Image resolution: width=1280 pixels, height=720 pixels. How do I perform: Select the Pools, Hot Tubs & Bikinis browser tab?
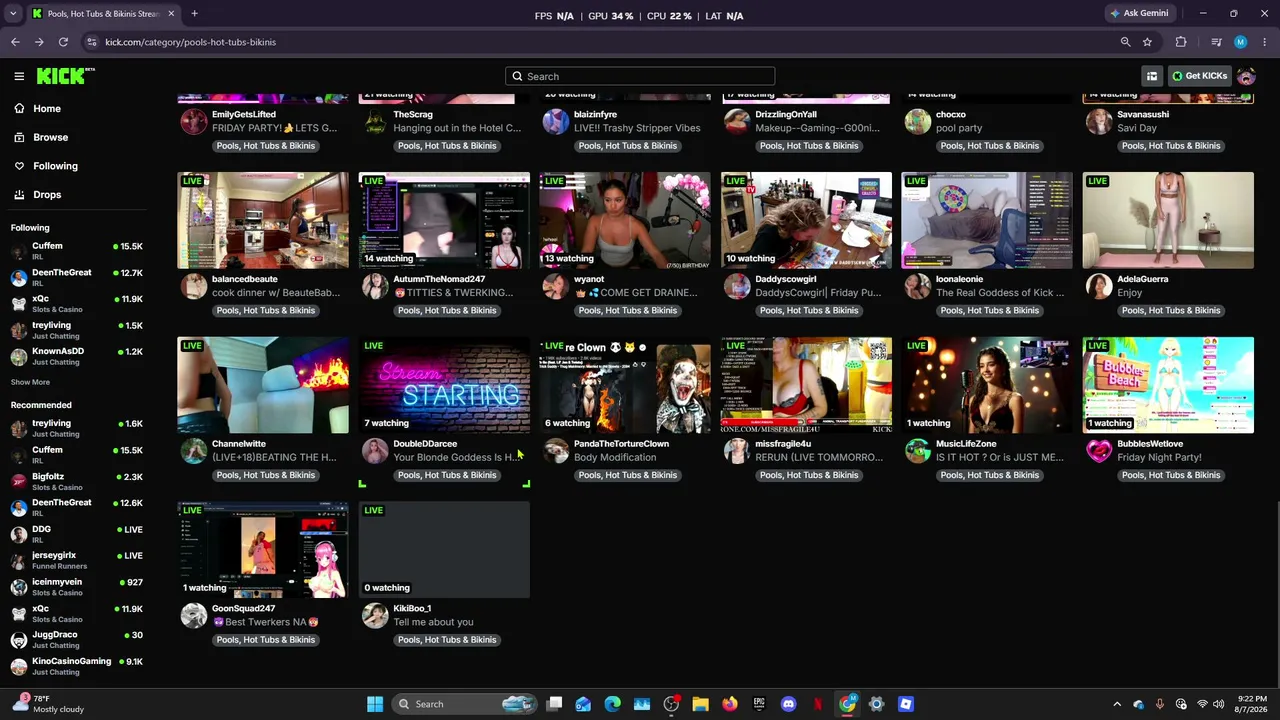pos(102,14)
